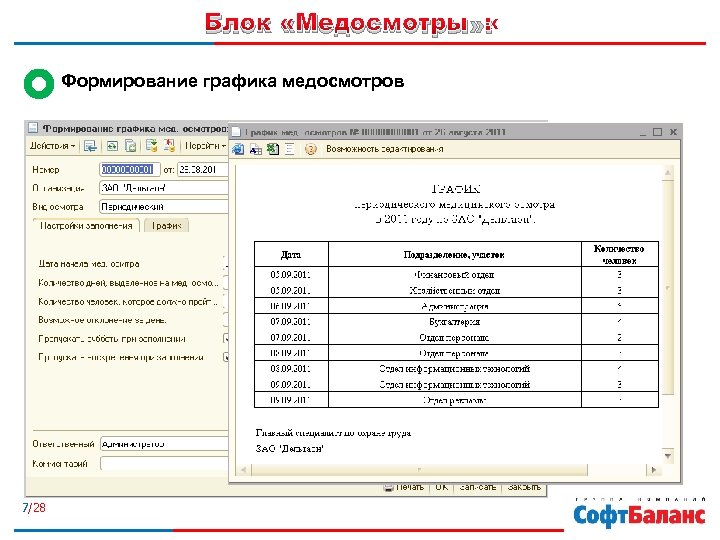The width and height of the screenshot is (720, 540).
Task: Click the empty Комментарий field
Action: click(164, 463)
